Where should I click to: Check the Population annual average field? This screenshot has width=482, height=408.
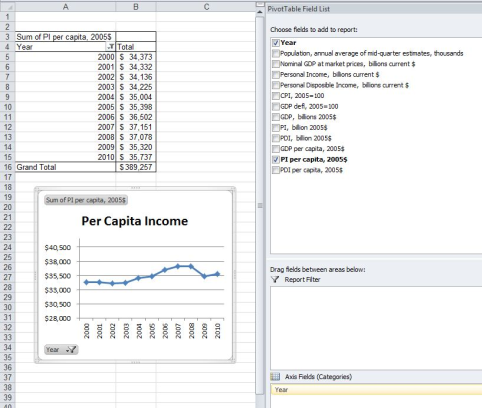coord(276,53)
